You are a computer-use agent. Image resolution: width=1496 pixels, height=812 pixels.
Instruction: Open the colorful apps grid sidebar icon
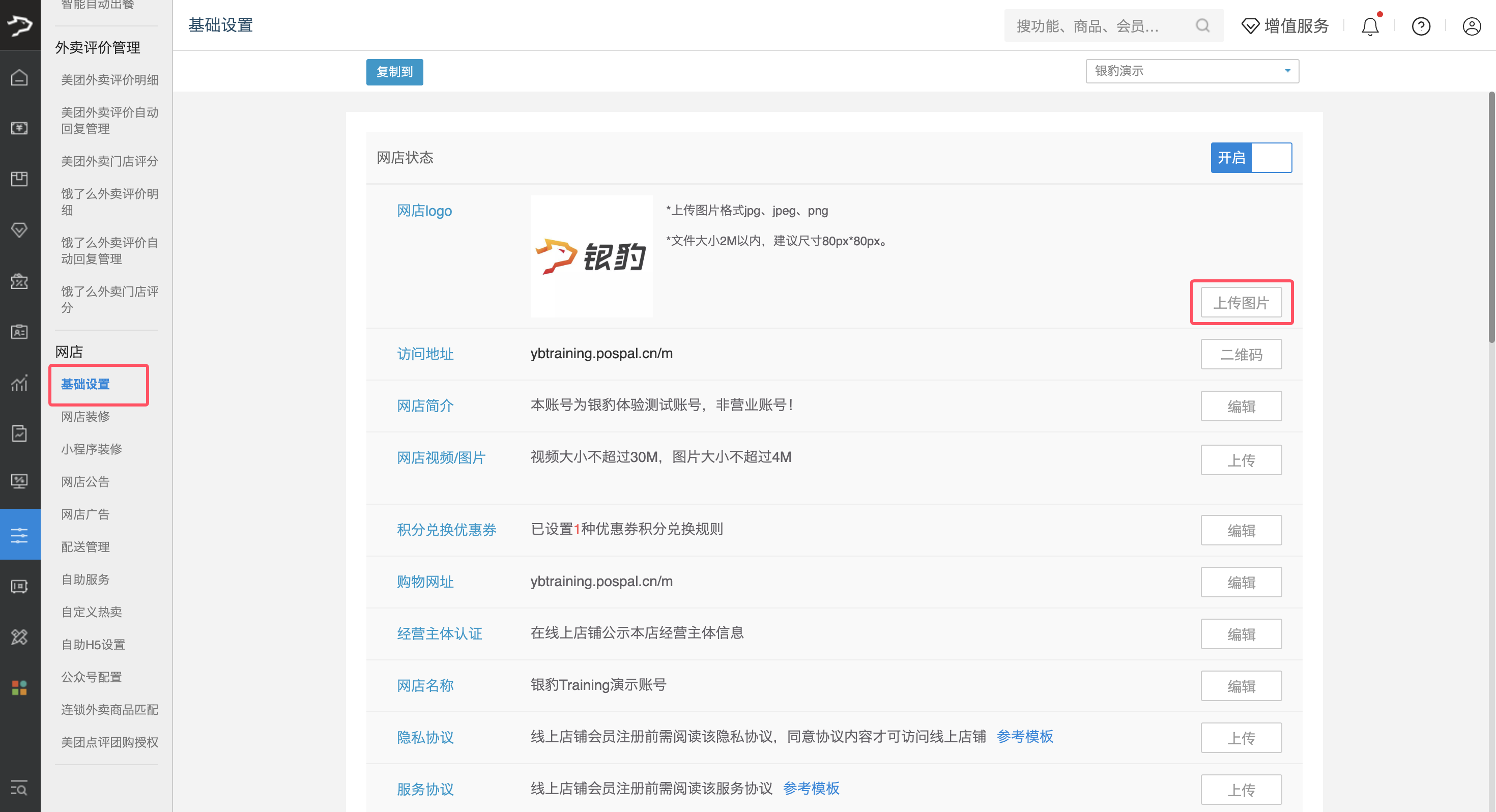[x=19, y=688]
